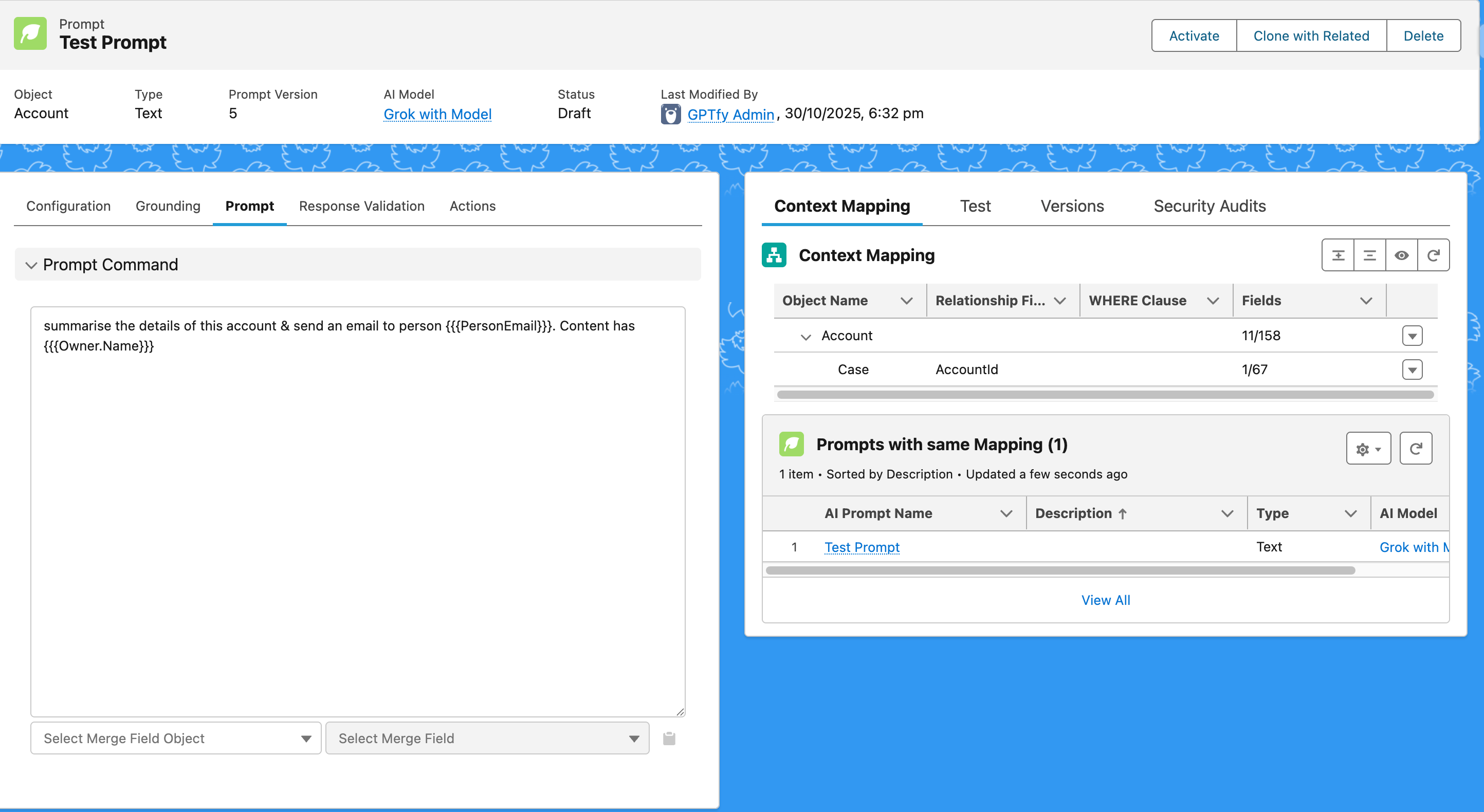Toggle the eye preview icon in Context Mapping
The image size is (1484, 812).
1401,255
